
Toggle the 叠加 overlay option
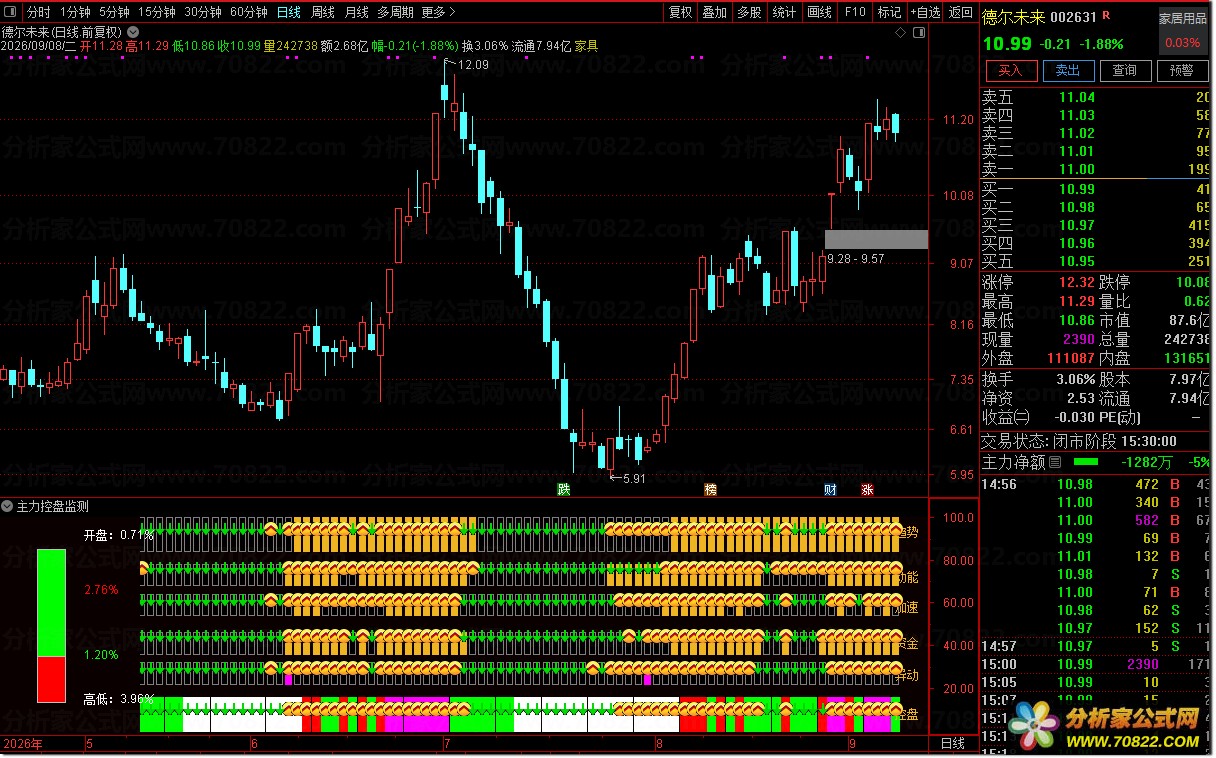715,12
